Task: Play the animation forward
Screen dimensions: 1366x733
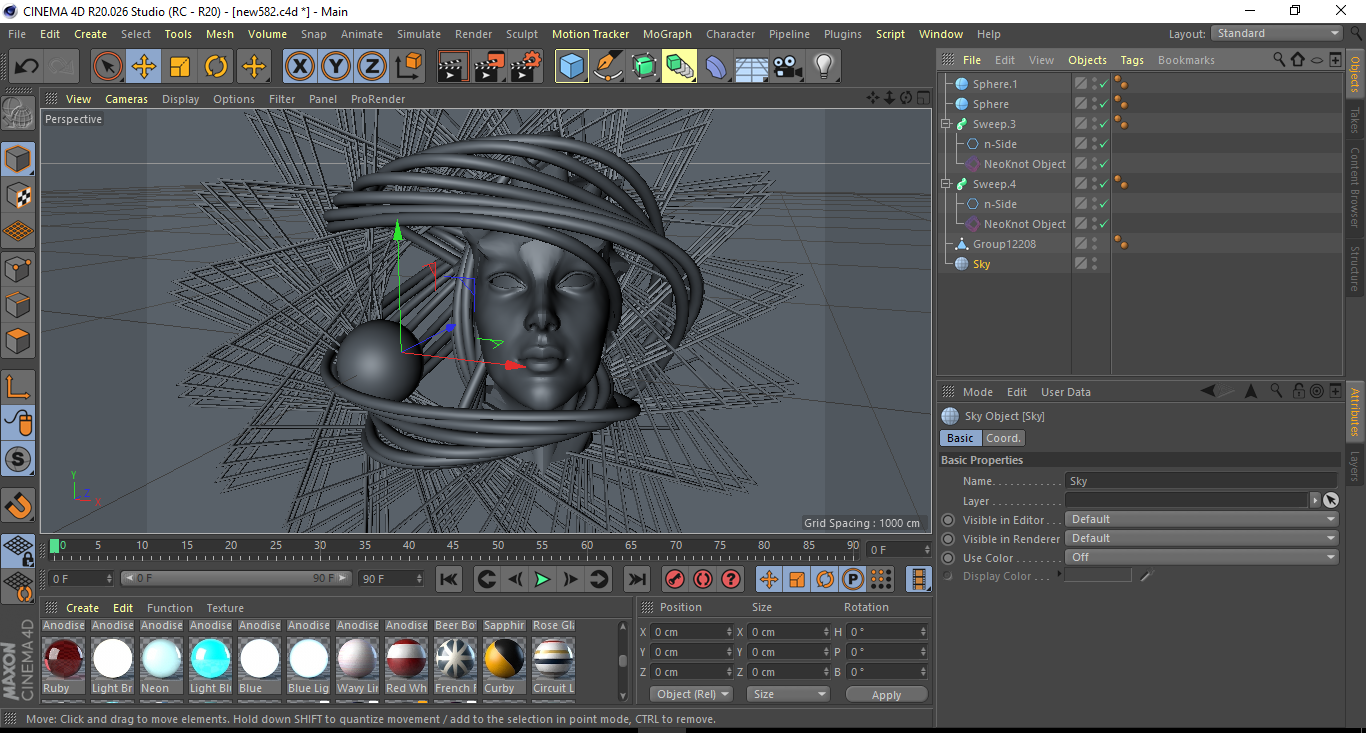Action: pyautogui.click(x=542, y=579)
